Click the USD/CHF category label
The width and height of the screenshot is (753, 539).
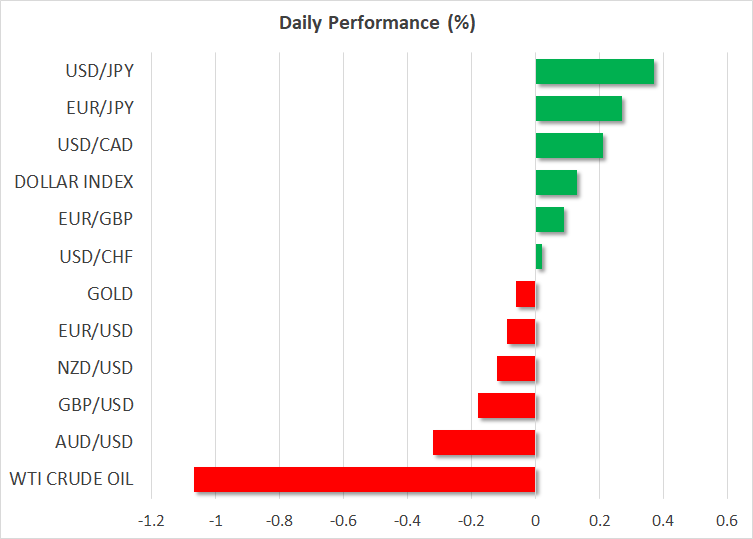[97, 257]
